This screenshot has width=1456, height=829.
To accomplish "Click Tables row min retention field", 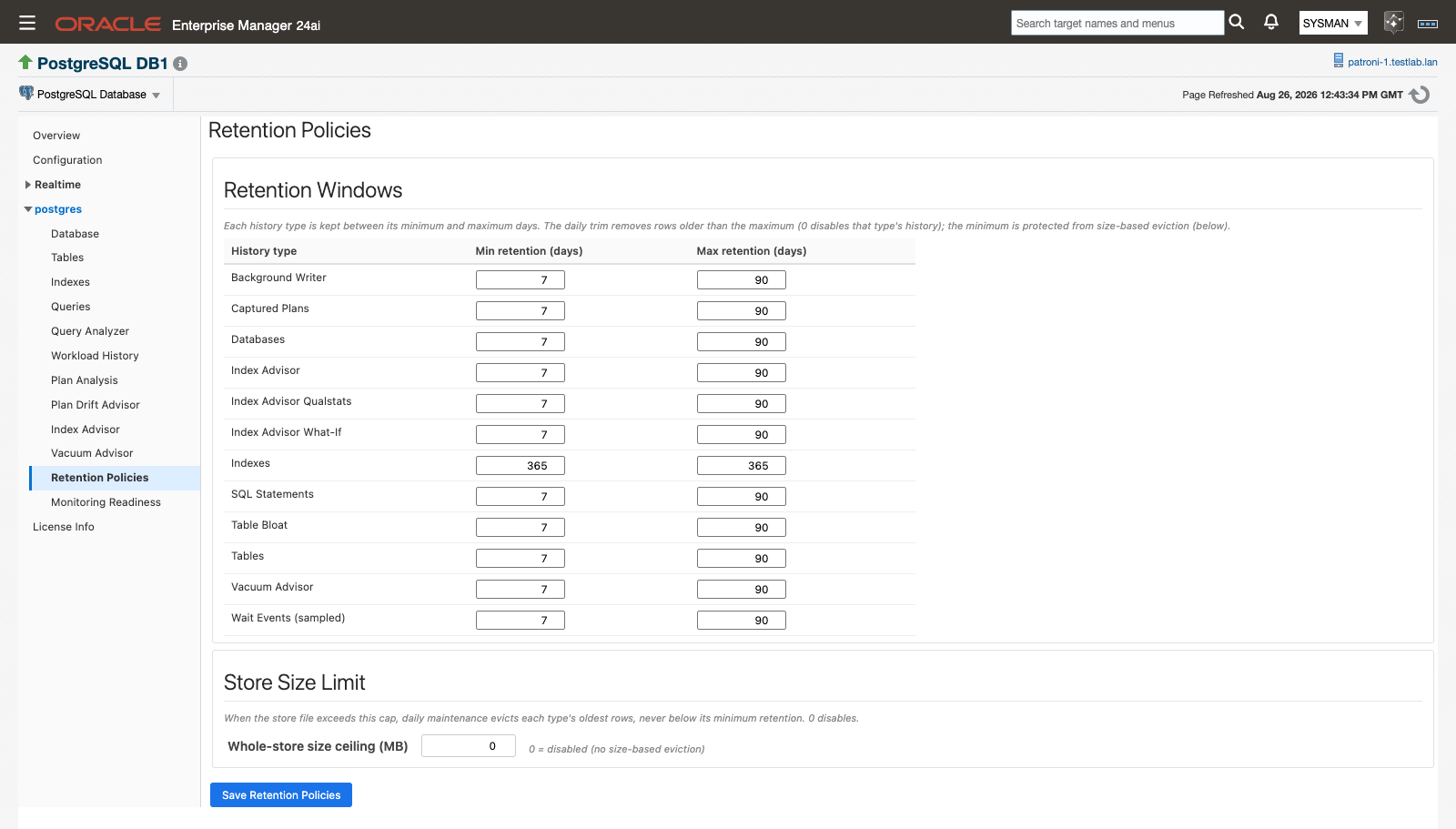I will pyautogui.click(x=521, y=559).
